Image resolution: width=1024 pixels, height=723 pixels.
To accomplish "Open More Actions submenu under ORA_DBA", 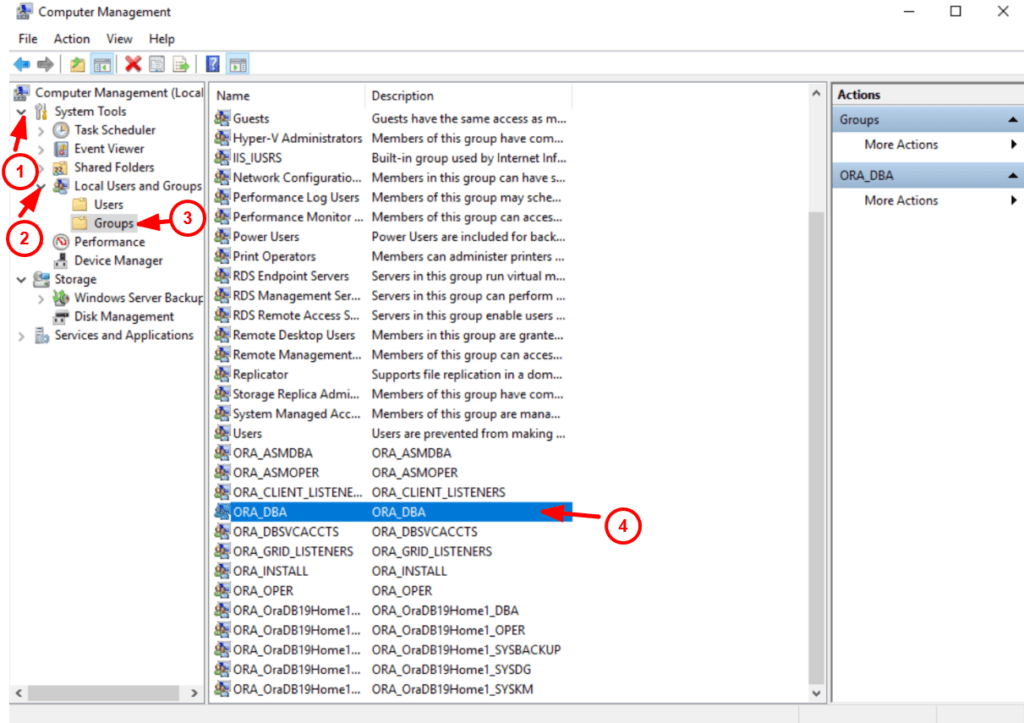I will (x=901, y=201).
